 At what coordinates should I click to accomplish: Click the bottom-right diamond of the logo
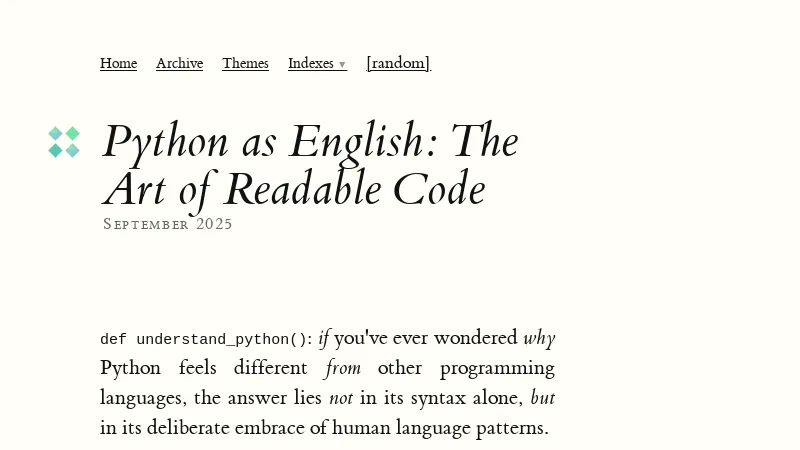pos(72,150)
